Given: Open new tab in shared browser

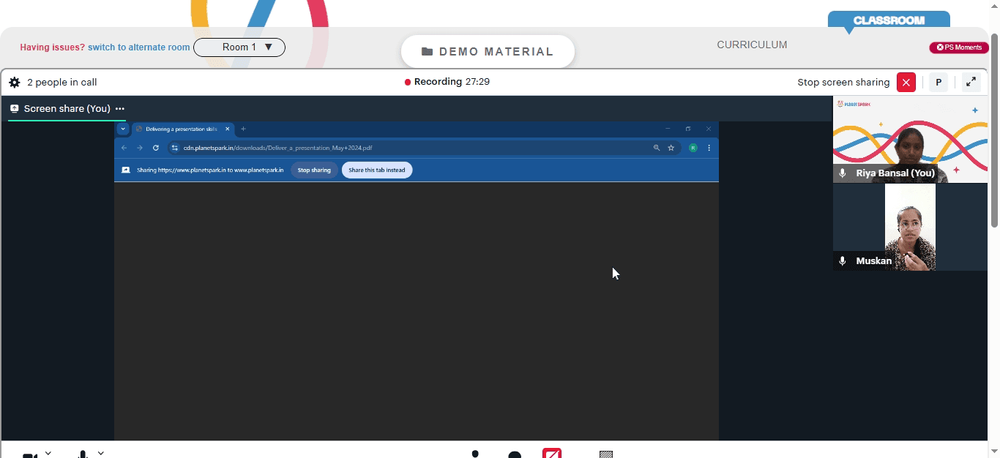Looking at the screenshot, I should pyautogui.click(x=243, y=129).
